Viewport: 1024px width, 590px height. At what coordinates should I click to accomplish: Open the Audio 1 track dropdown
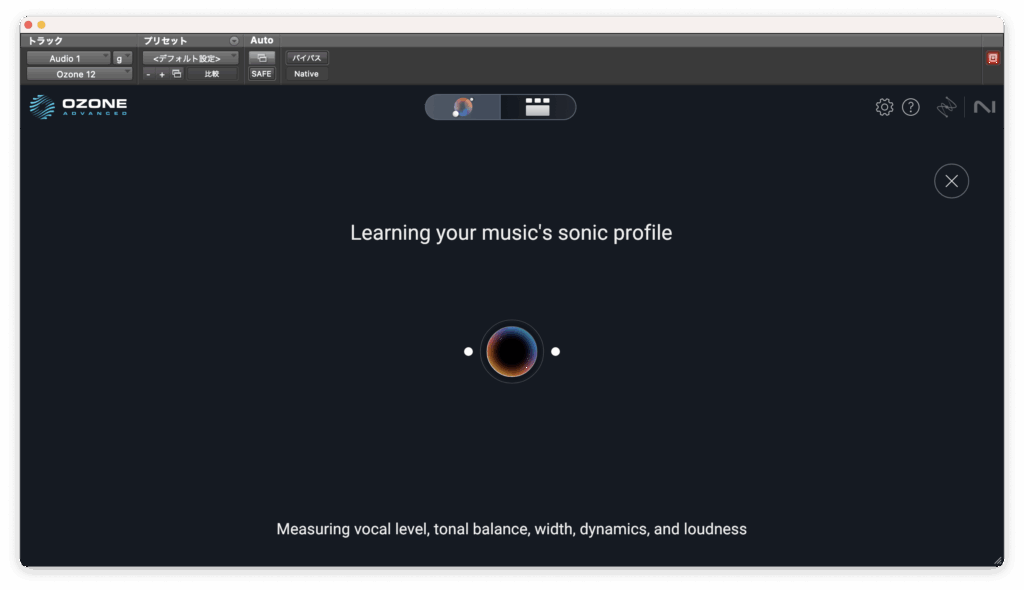67,58
